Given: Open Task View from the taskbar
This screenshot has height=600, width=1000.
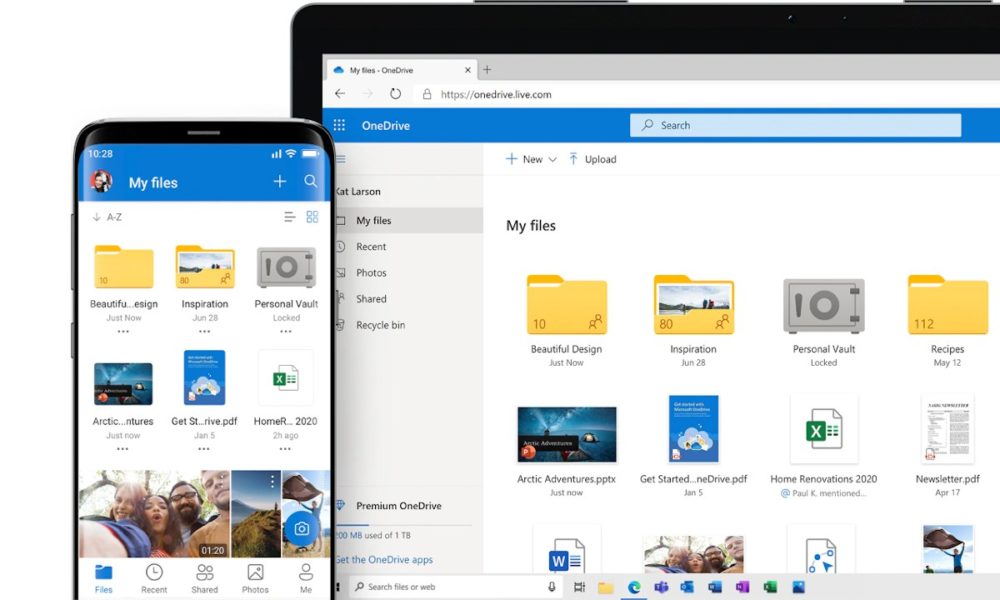Looking at the screenshot, I should (579, 587).
